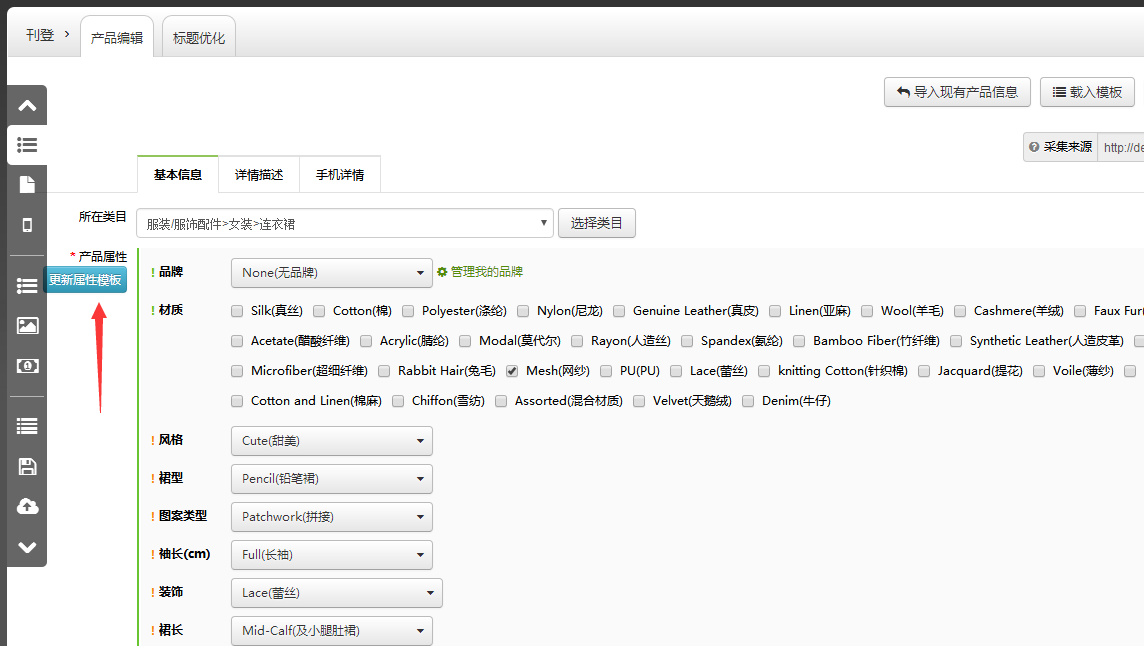The image size is (1144, 646).
Task: Click the lines list icon above the save icon
Action: tap(27, 426)
